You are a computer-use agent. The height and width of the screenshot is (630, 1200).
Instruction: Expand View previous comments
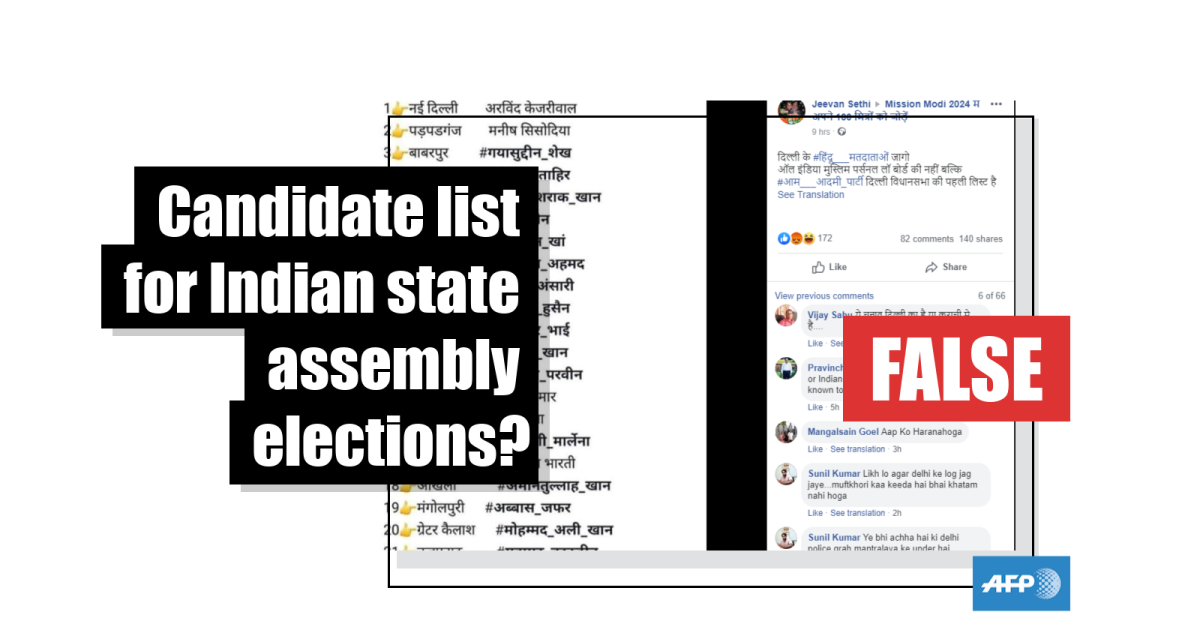click(x=824, y=296)
